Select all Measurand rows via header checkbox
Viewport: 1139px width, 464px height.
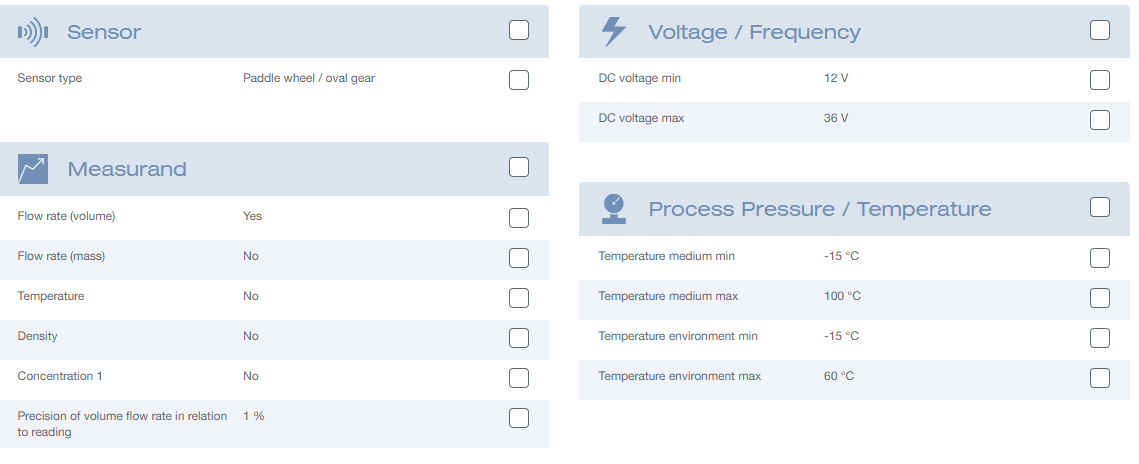point(519,168)
